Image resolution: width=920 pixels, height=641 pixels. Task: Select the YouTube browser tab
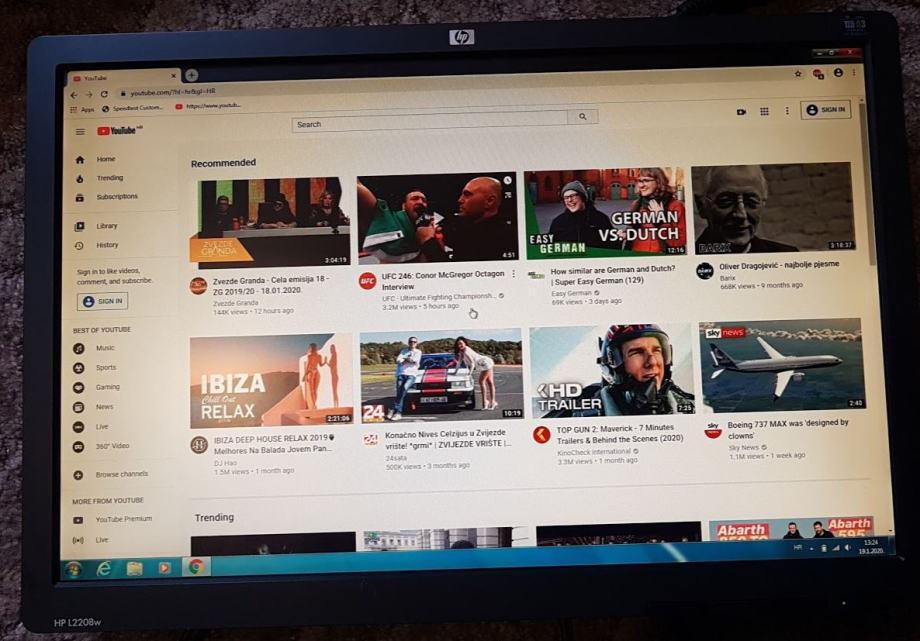coord(123,77)
